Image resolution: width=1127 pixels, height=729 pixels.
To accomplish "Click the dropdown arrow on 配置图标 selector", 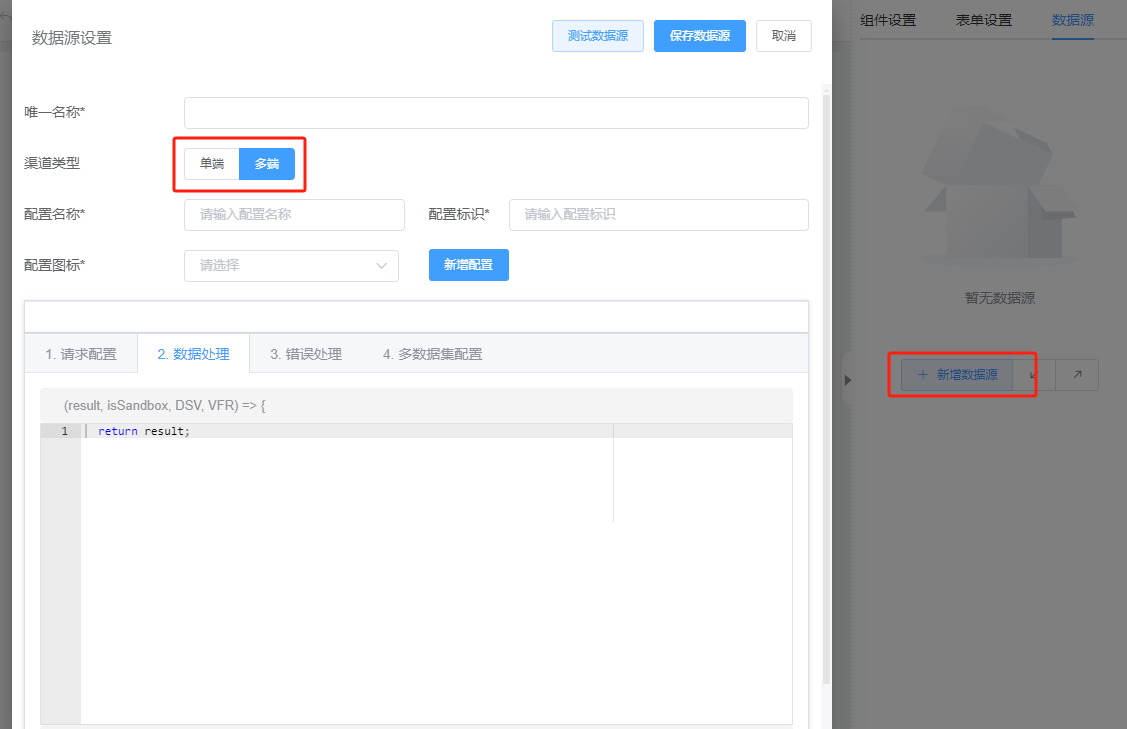I will point(381,265).
